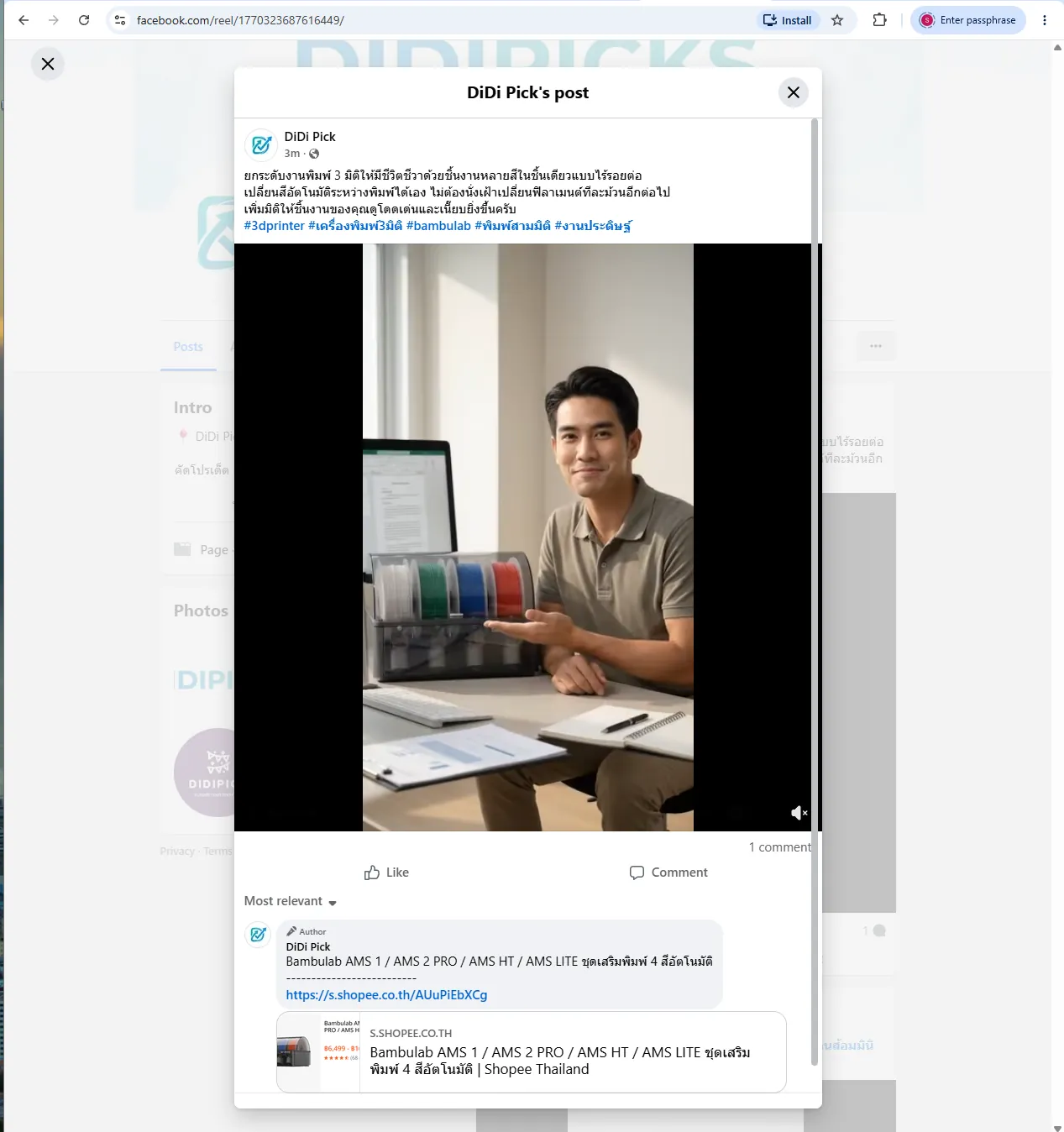
Task: Click the 3m post timestamp
Action: click(292, 154)
